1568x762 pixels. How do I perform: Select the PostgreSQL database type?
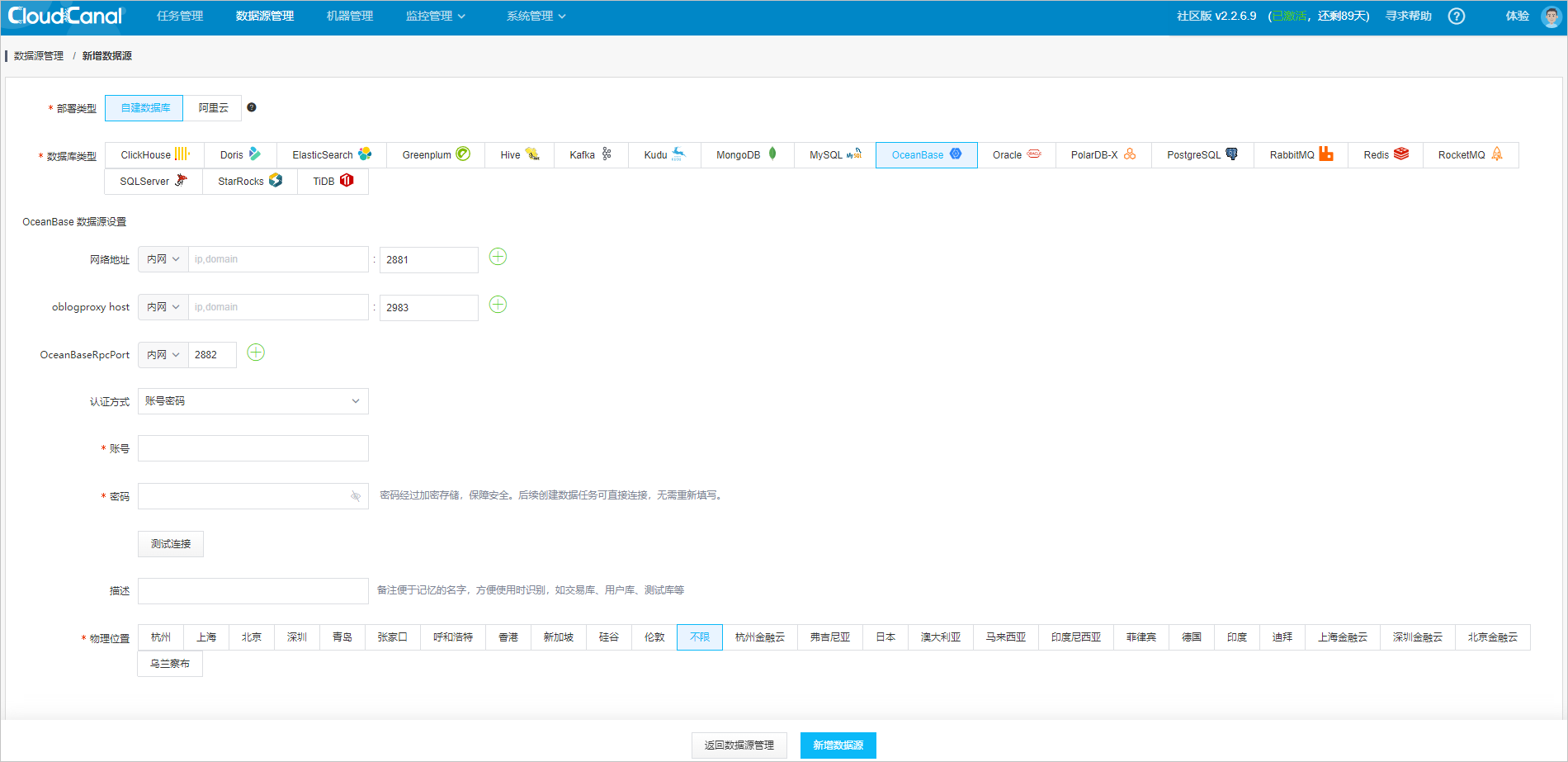pos(1202,155)
